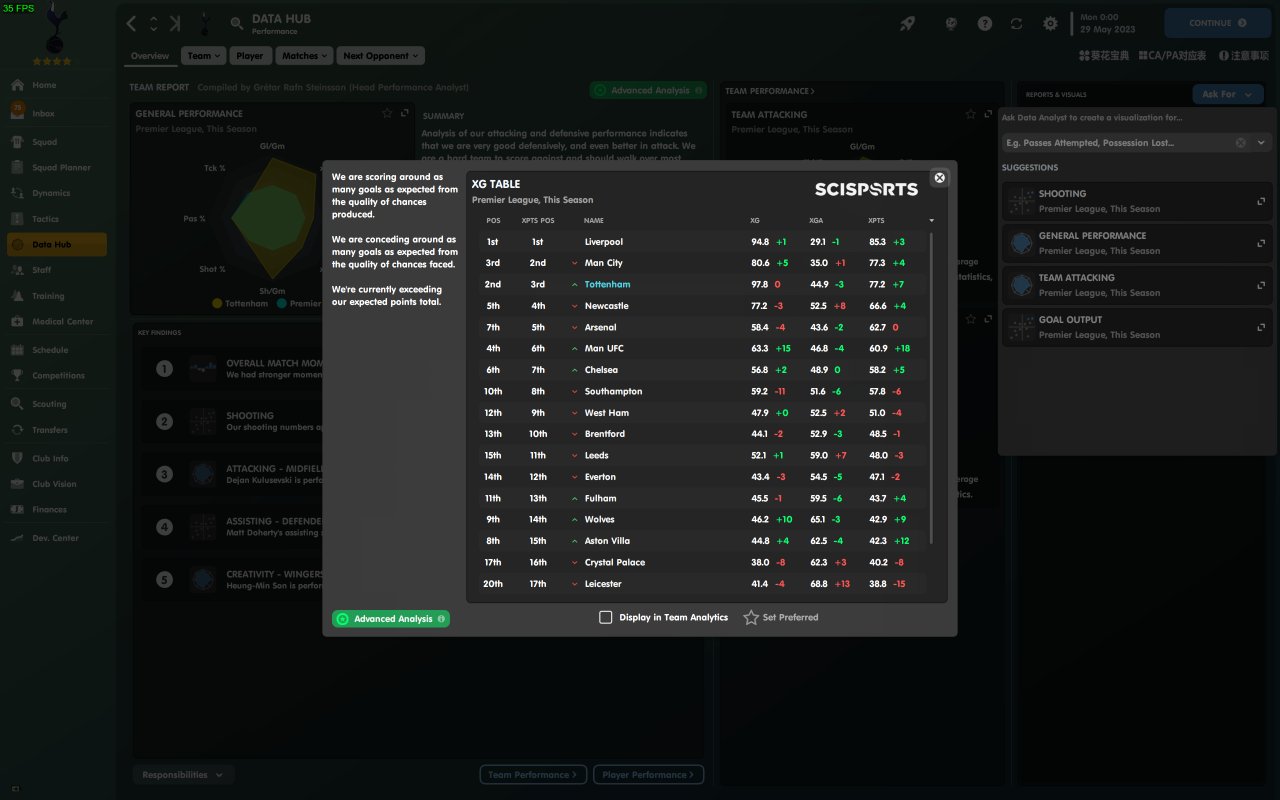Expand the General Performance panel to full view
1280x800 pixels.
405,114
